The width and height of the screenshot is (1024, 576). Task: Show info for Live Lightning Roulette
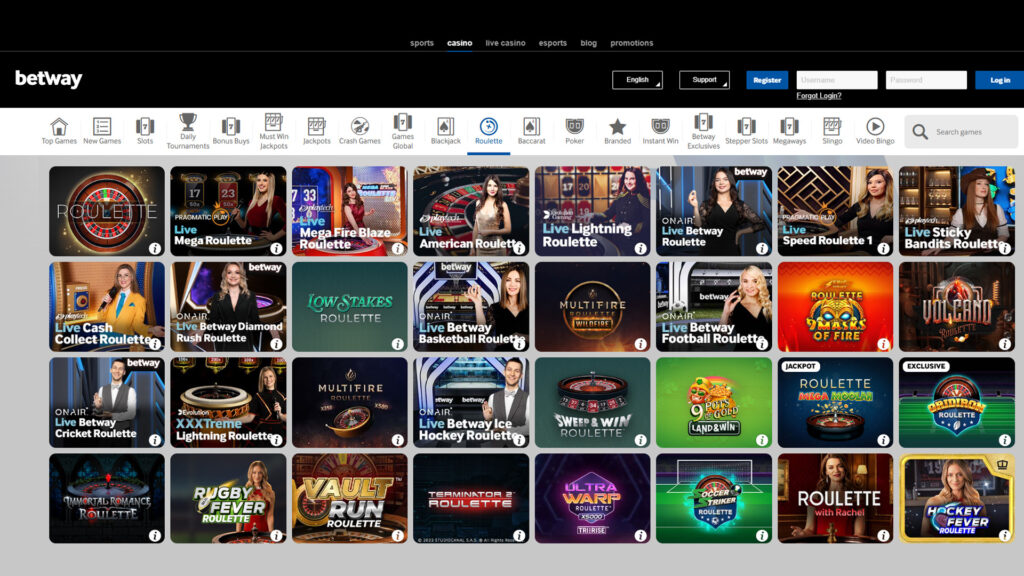pyautogui.click(x=641, y=248)
